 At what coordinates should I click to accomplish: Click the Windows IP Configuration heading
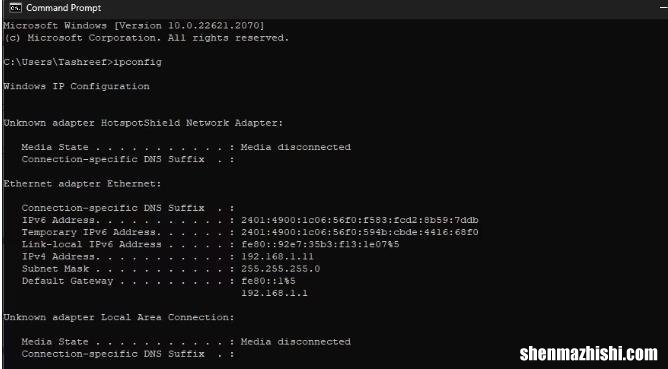[76, 86]
